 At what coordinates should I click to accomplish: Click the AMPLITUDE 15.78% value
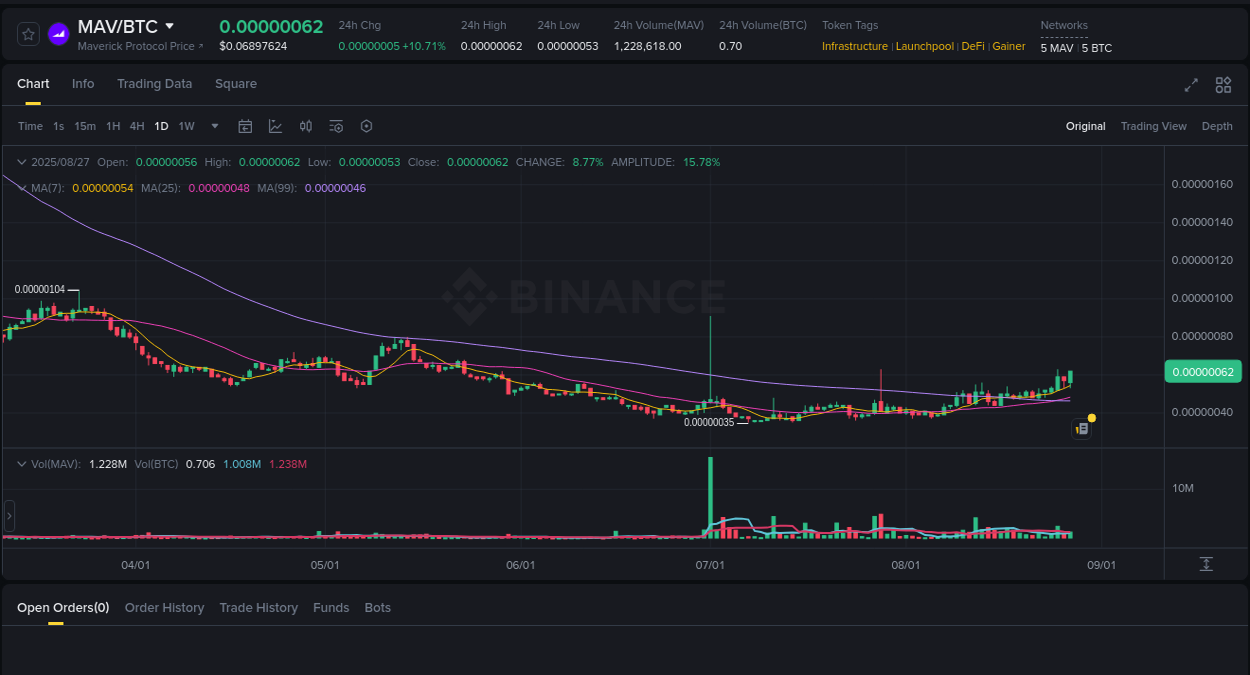click(701, 162)
